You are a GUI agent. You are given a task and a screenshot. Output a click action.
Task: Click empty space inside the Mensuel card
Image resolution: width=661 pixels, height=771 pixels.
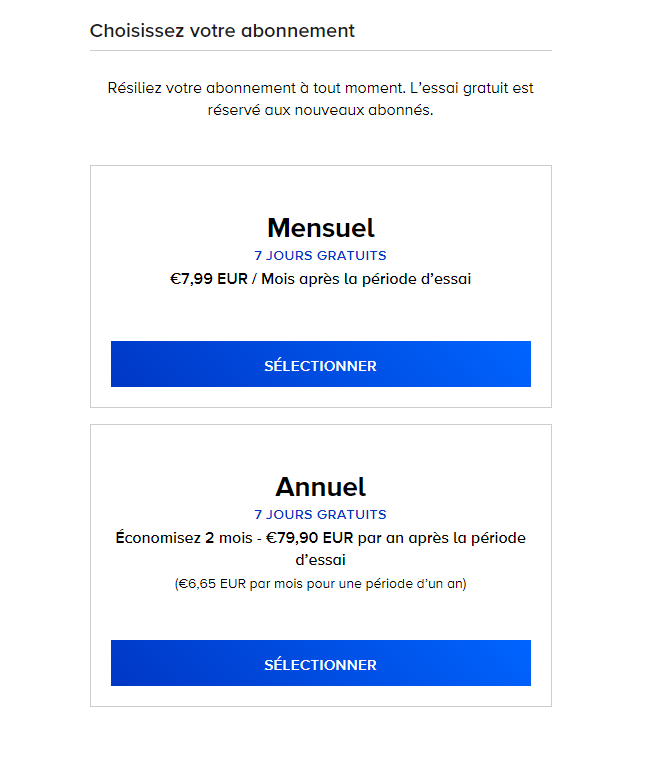[321, 315]
